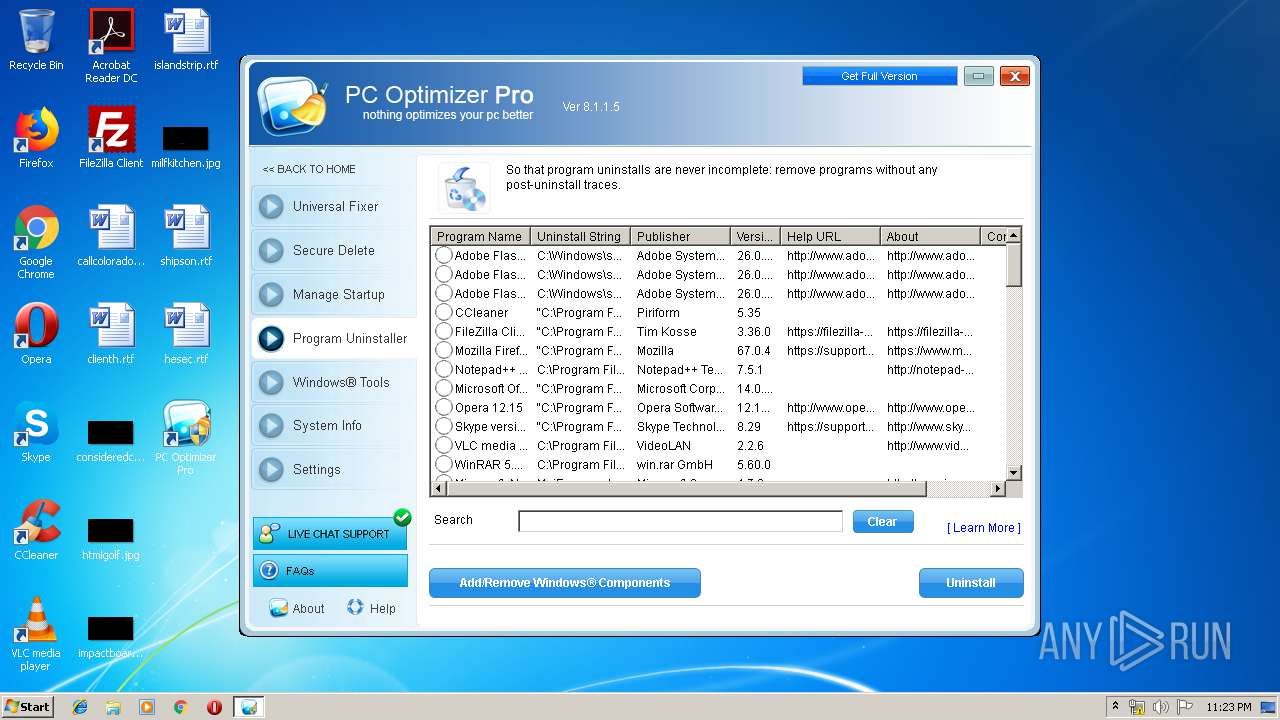Open CCleaner desktop shortcut
The width and height of the screenshot is (1280, 720).
[x=36, y=530]
